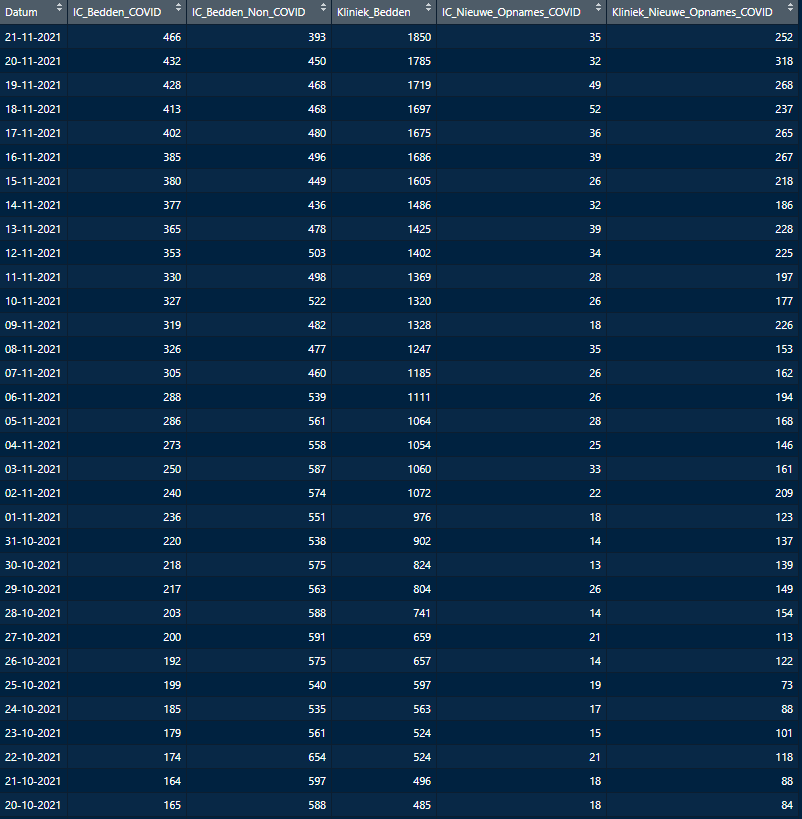Select the IC_Bedden_Non_COVID header label
Image resolution: width=802 pixels, height=819 pixels.
point(249,12)
